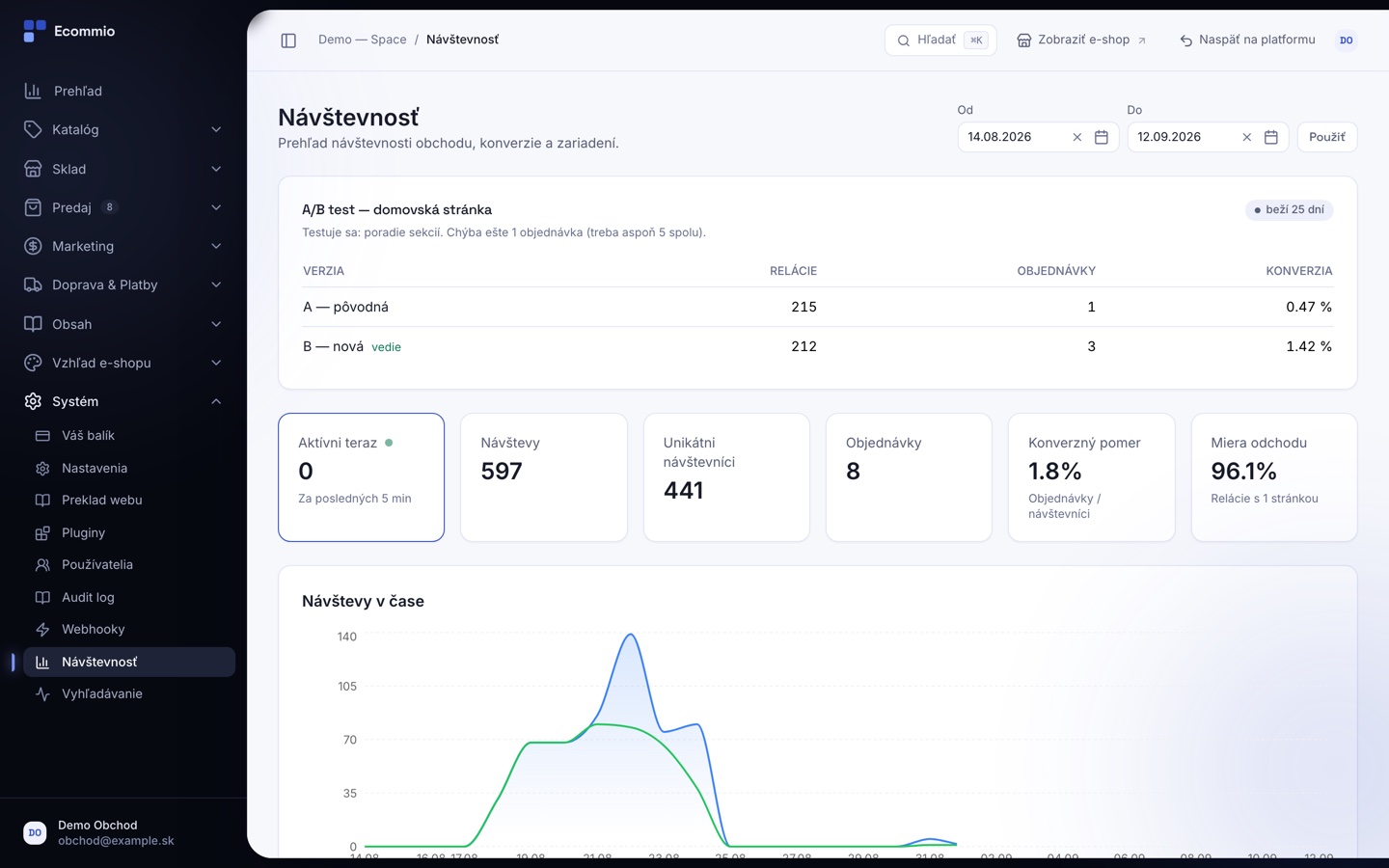The height and width of the screenshot is (868, 1389).
Task: Click the Marketing menu label
Action: click(x=83, y=246)
